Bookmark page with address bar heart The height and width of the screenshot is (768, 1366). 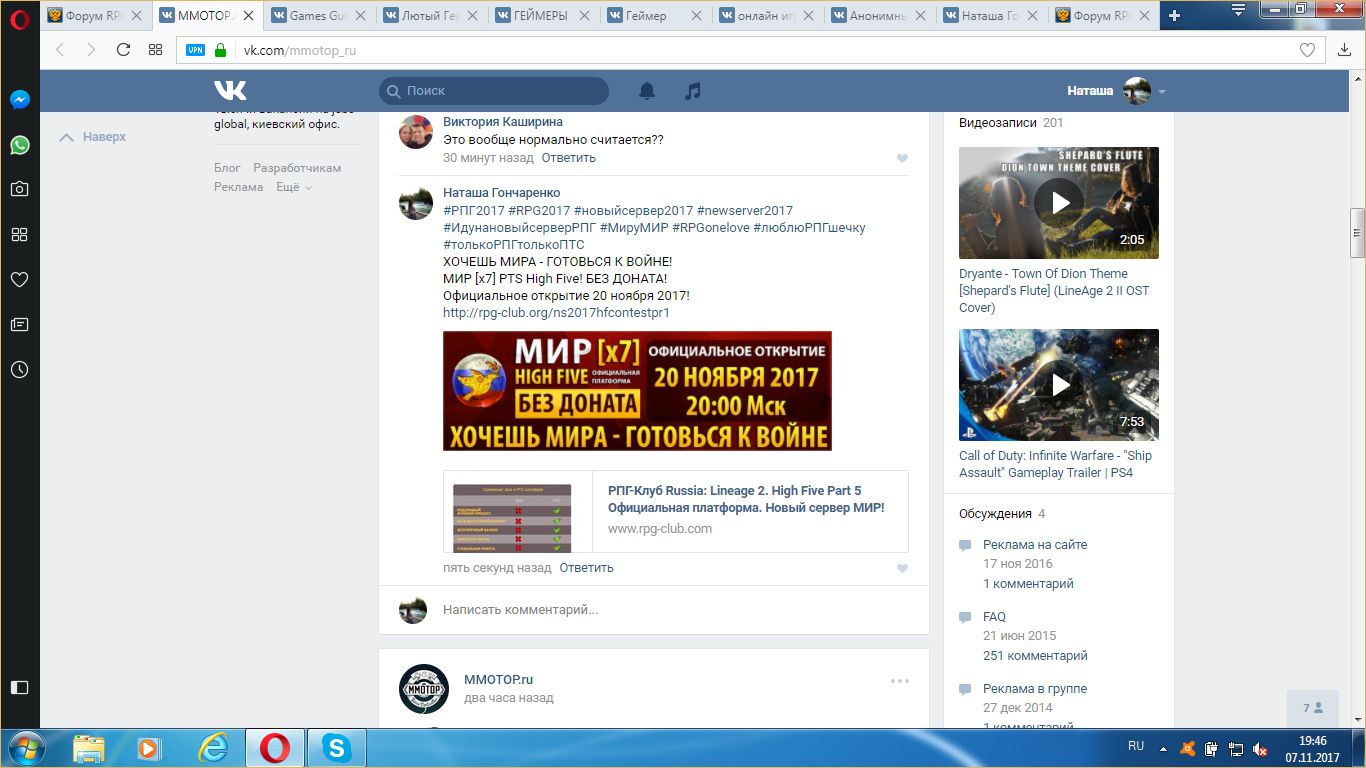(1307, 50)
